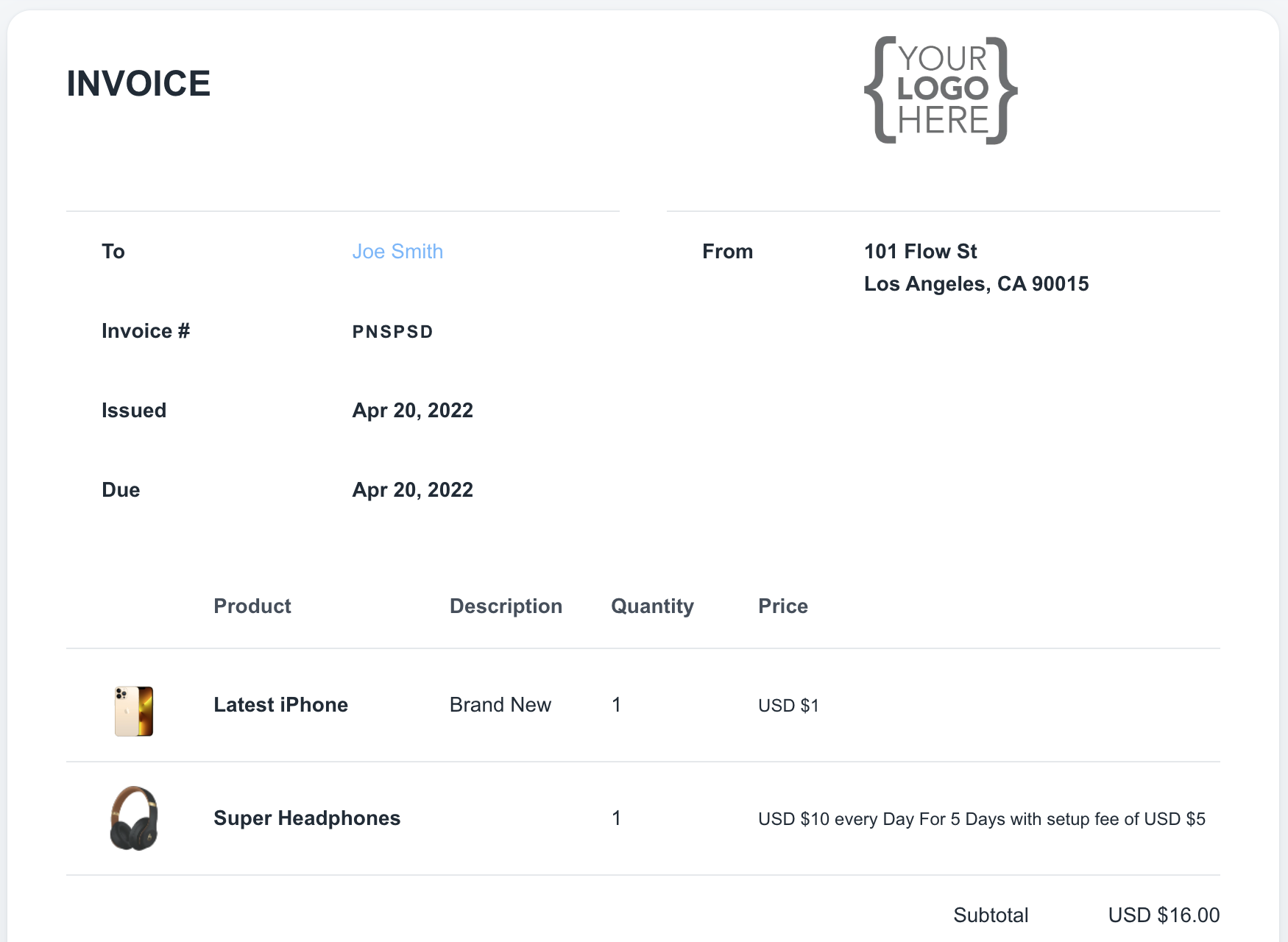
Task: Click the Description column header
Action: (x=506, y=606)
